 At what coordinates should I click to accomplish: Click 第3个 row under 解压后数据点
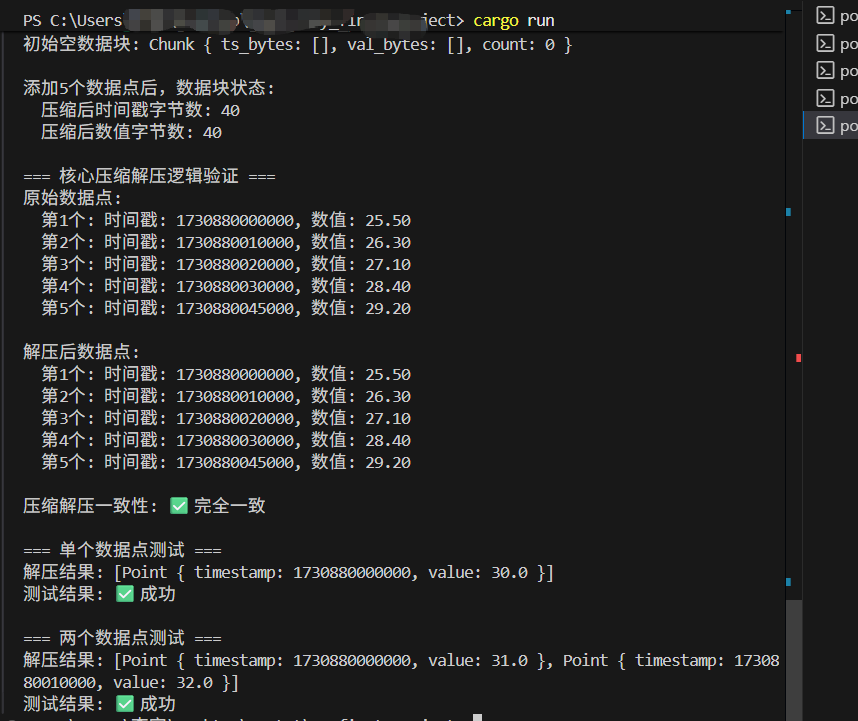click(226, 418)
